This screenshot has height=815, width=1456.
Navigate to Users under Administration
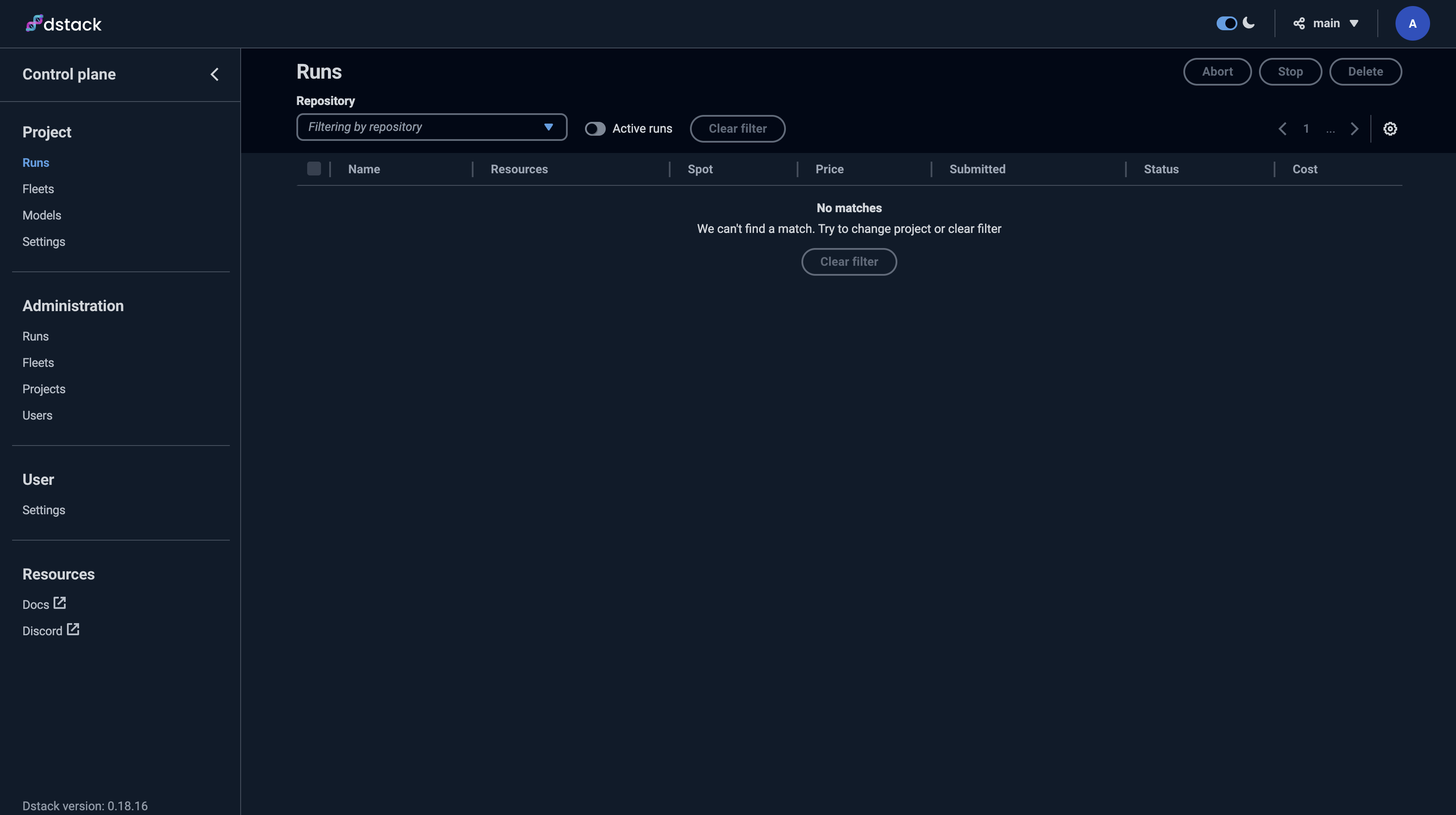37,415
